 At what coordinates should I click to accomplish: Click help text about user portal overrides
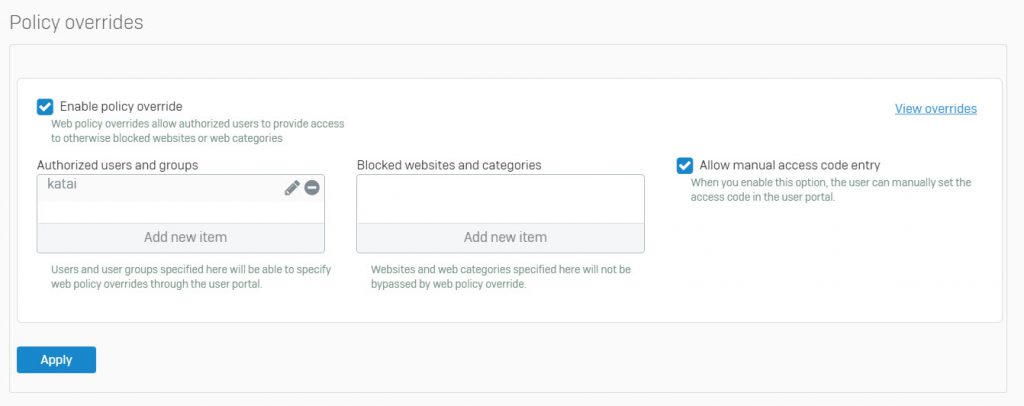tap(191, 277)
